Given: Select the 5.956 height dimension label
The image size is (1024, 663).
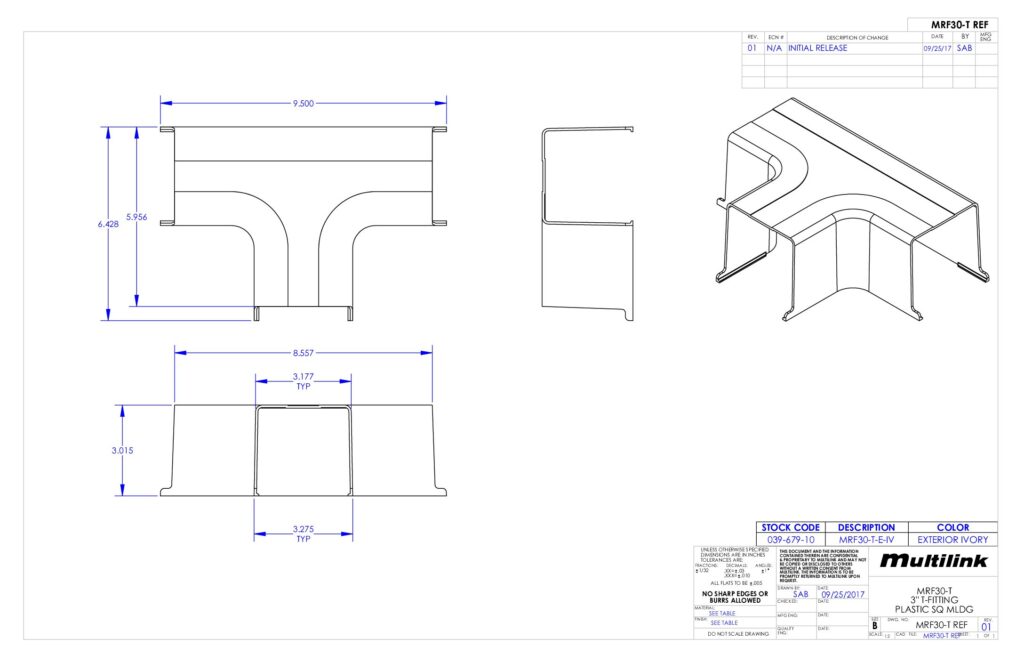Looking at the screenshot, I should pos(136,216).
